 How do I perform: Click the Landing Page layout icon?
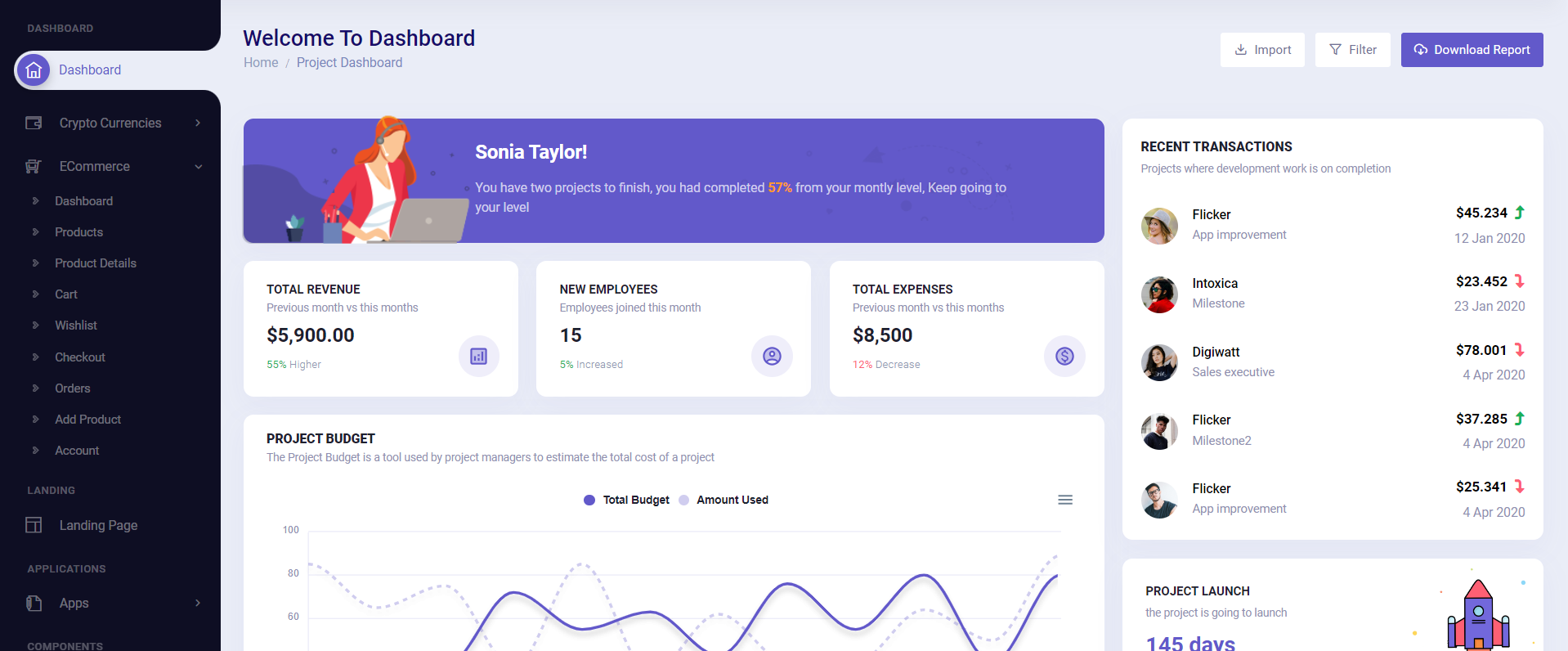34,525
